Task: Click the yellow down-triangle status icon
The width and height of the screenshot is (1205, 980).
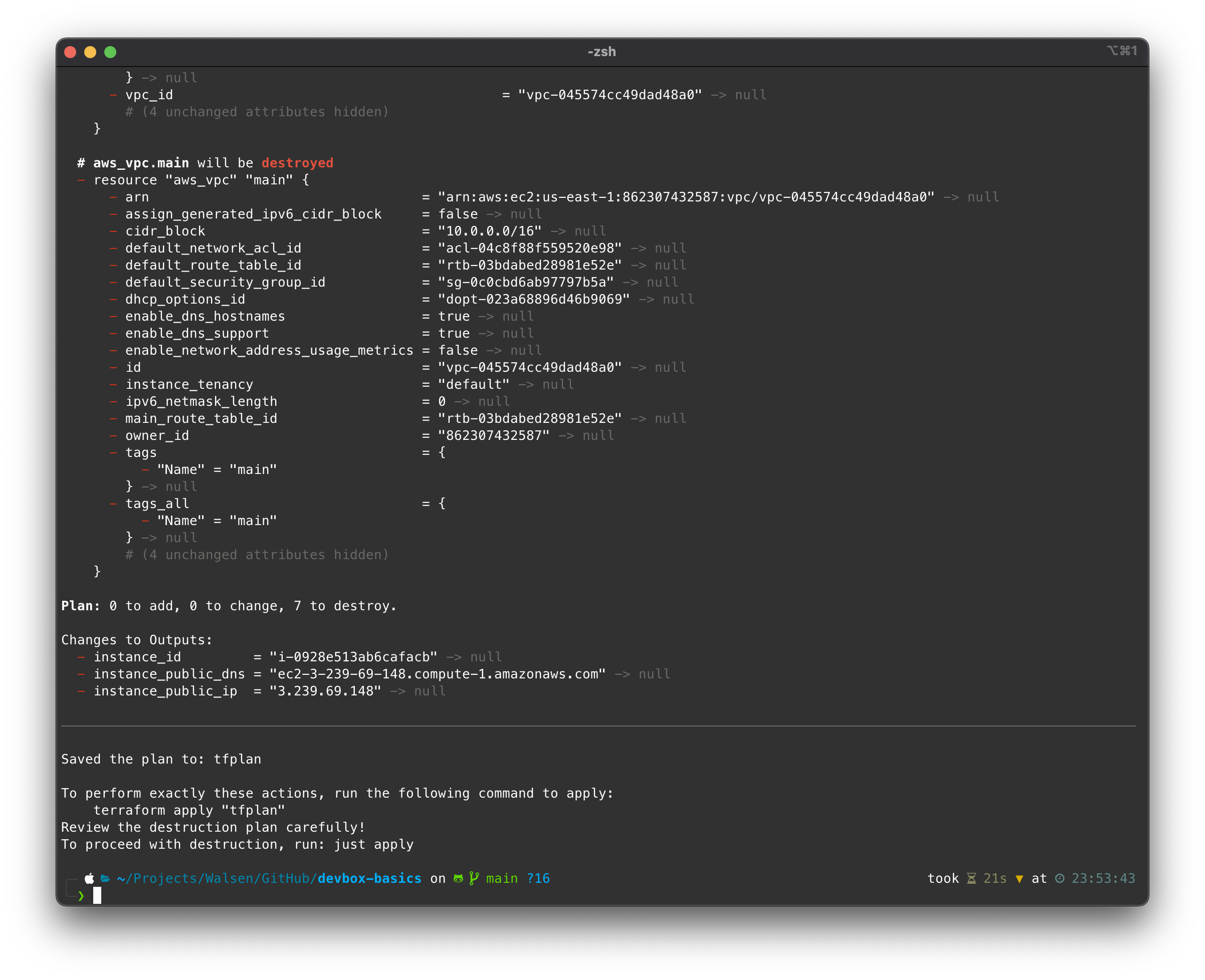Action: click(x=1019, y=879)
